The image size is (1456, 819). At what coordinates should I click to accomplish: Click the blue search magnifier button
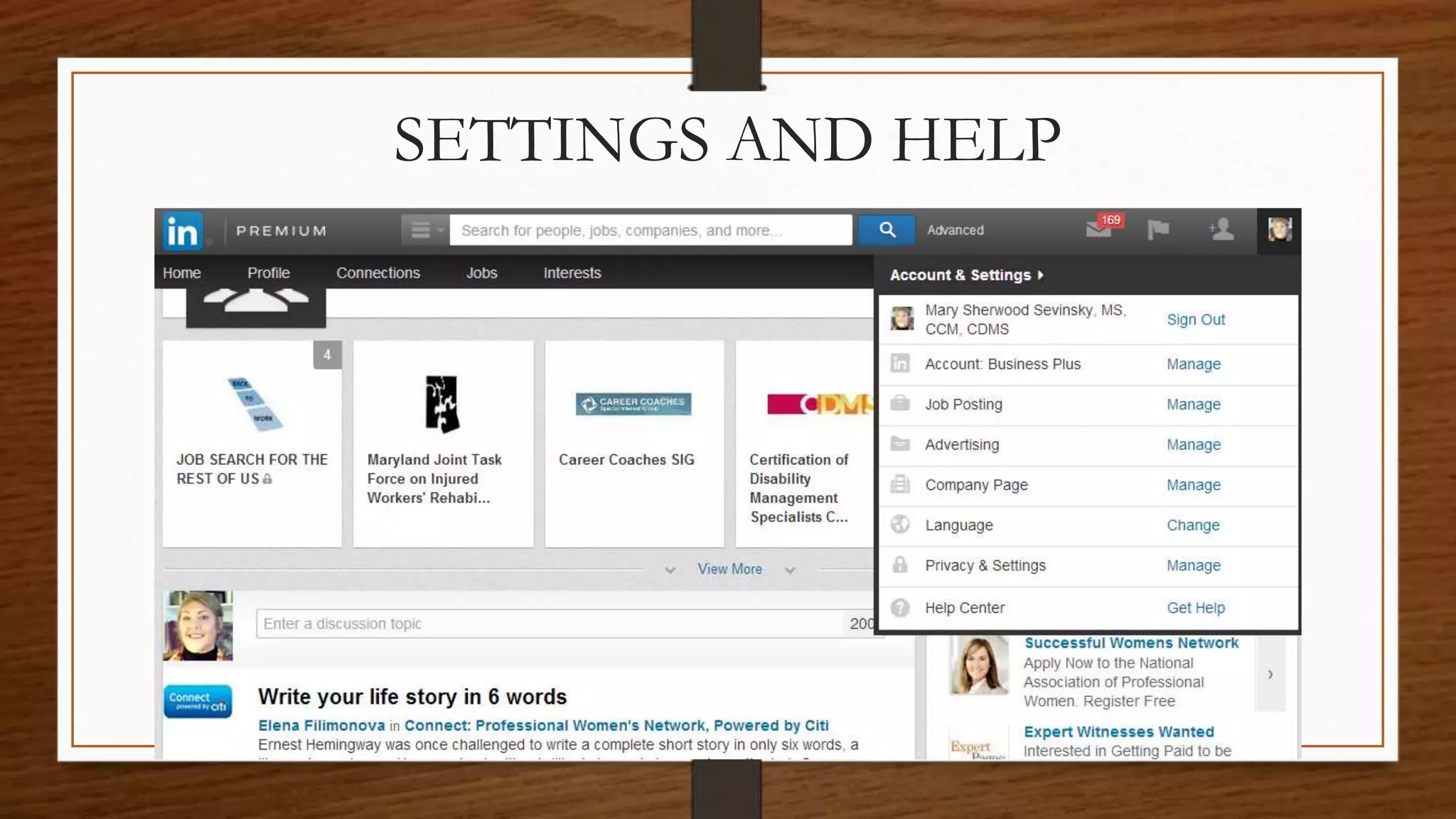pos(887,230)
